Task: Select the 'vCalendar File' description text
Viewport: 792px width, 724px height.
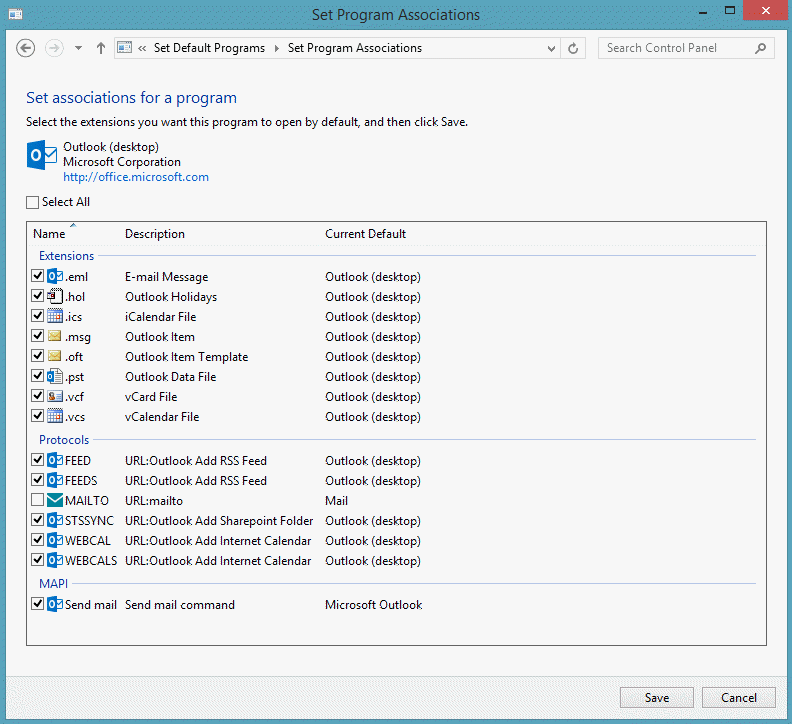Action: (162, 417)
